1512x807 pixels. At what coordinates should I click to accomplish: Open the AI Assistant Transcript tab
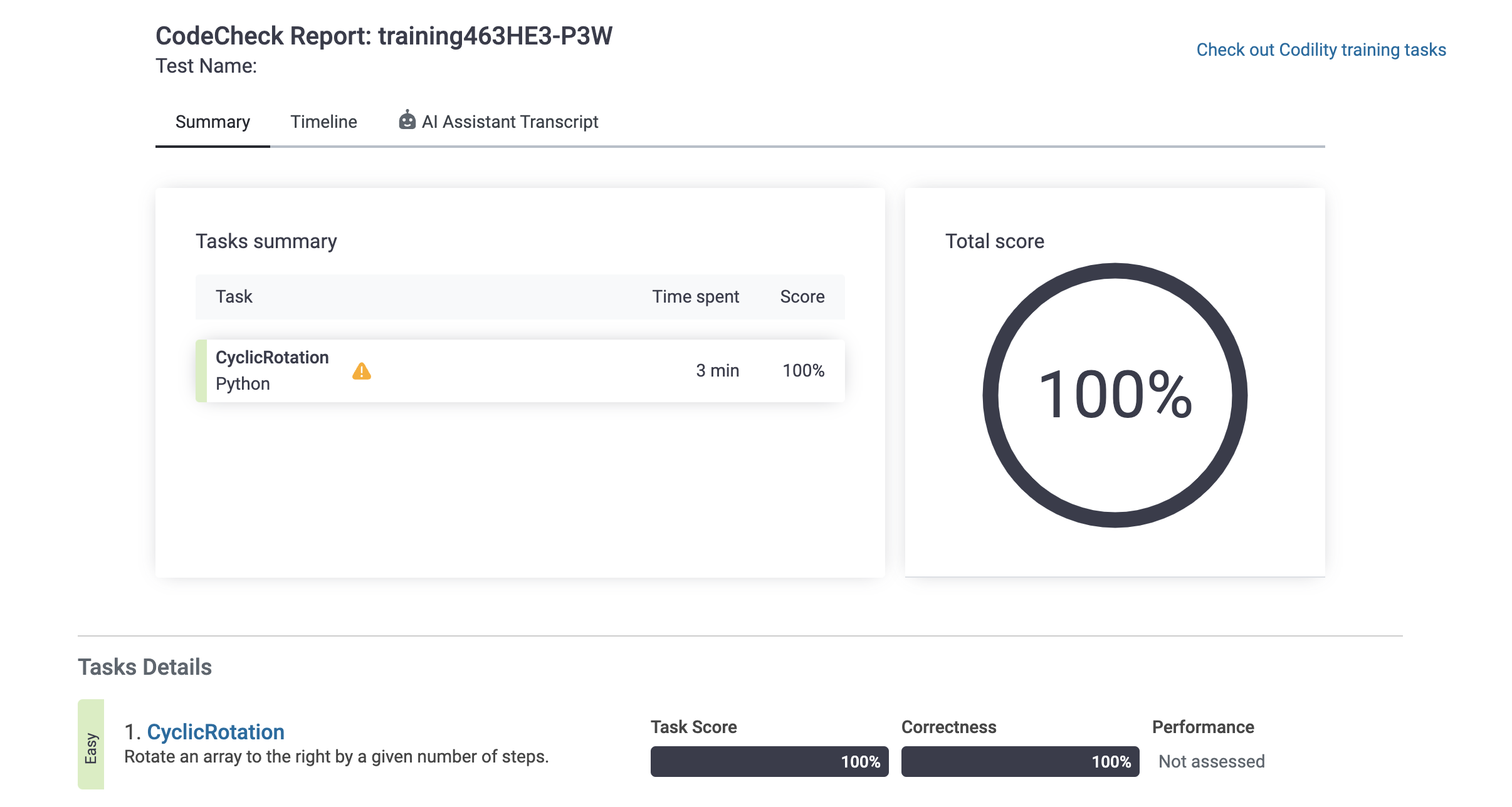click(509, 122)
